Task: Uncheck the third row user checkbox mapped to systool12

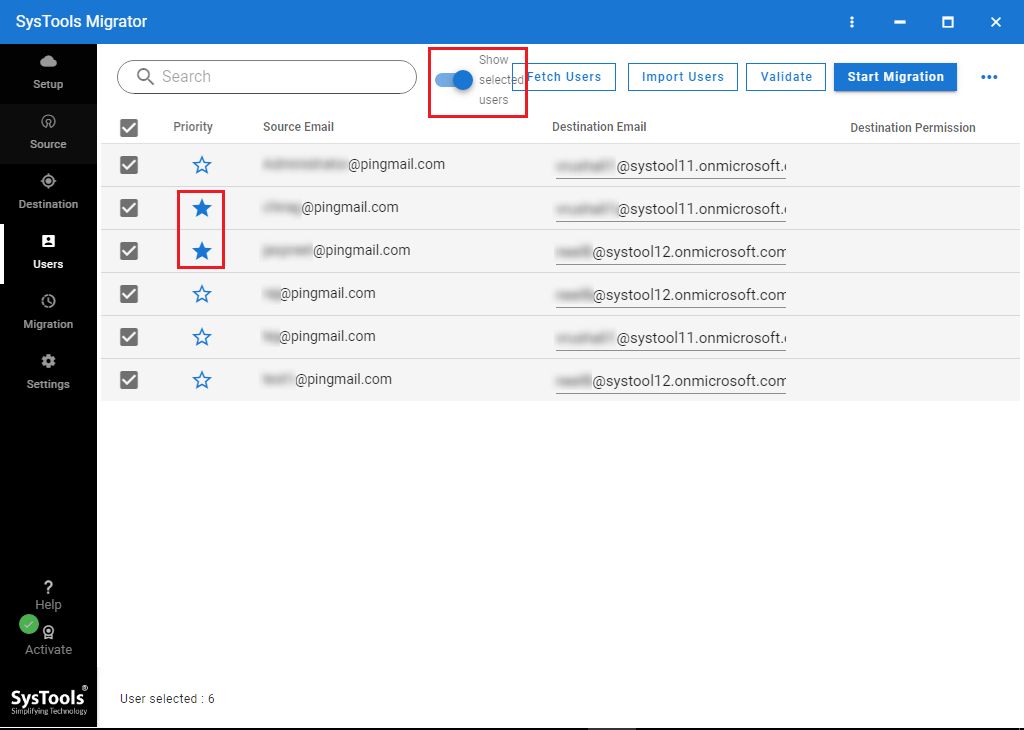Action: (x=129, y=251)
